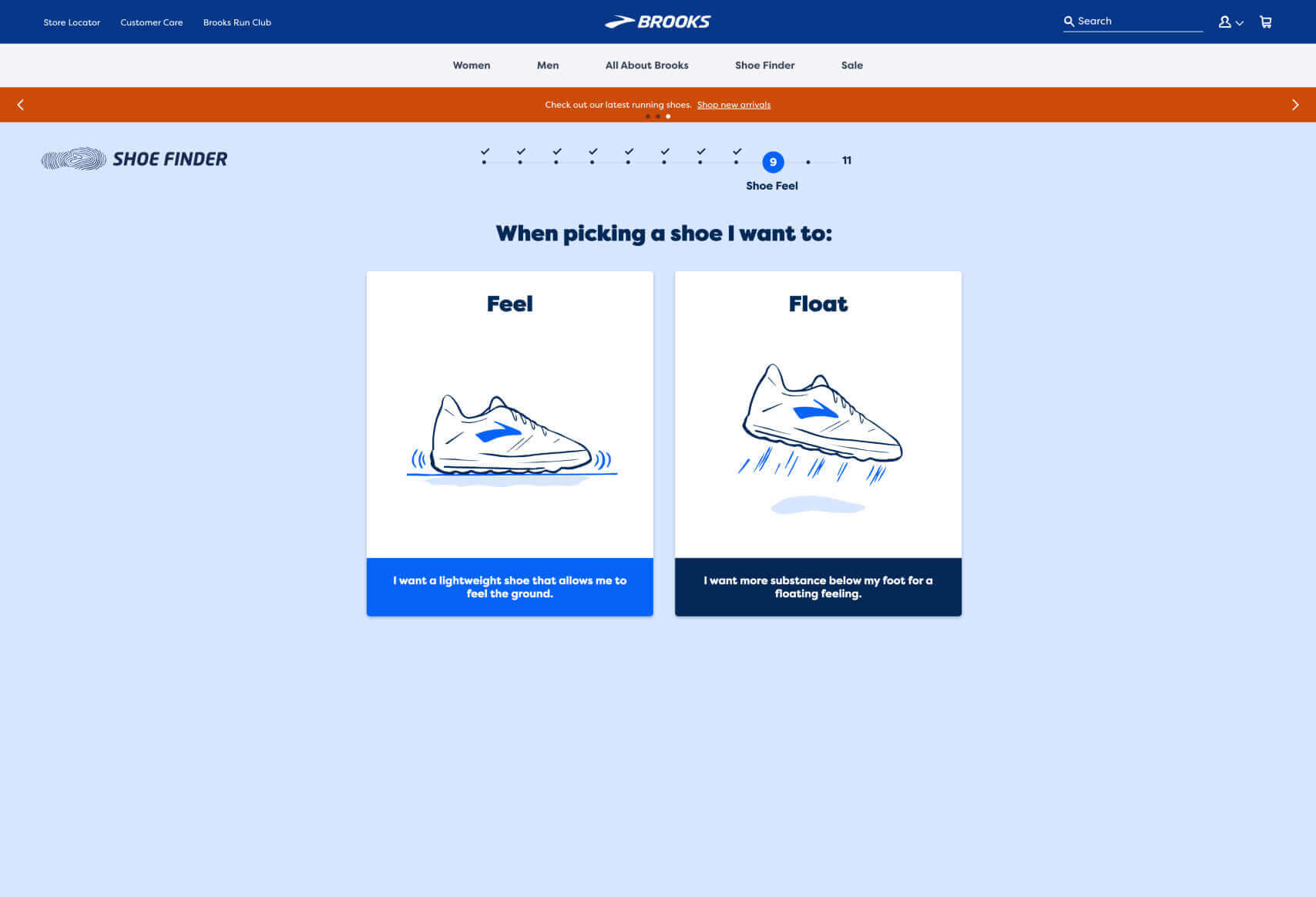Go to next promo banner arrow

click(1295, 105)
